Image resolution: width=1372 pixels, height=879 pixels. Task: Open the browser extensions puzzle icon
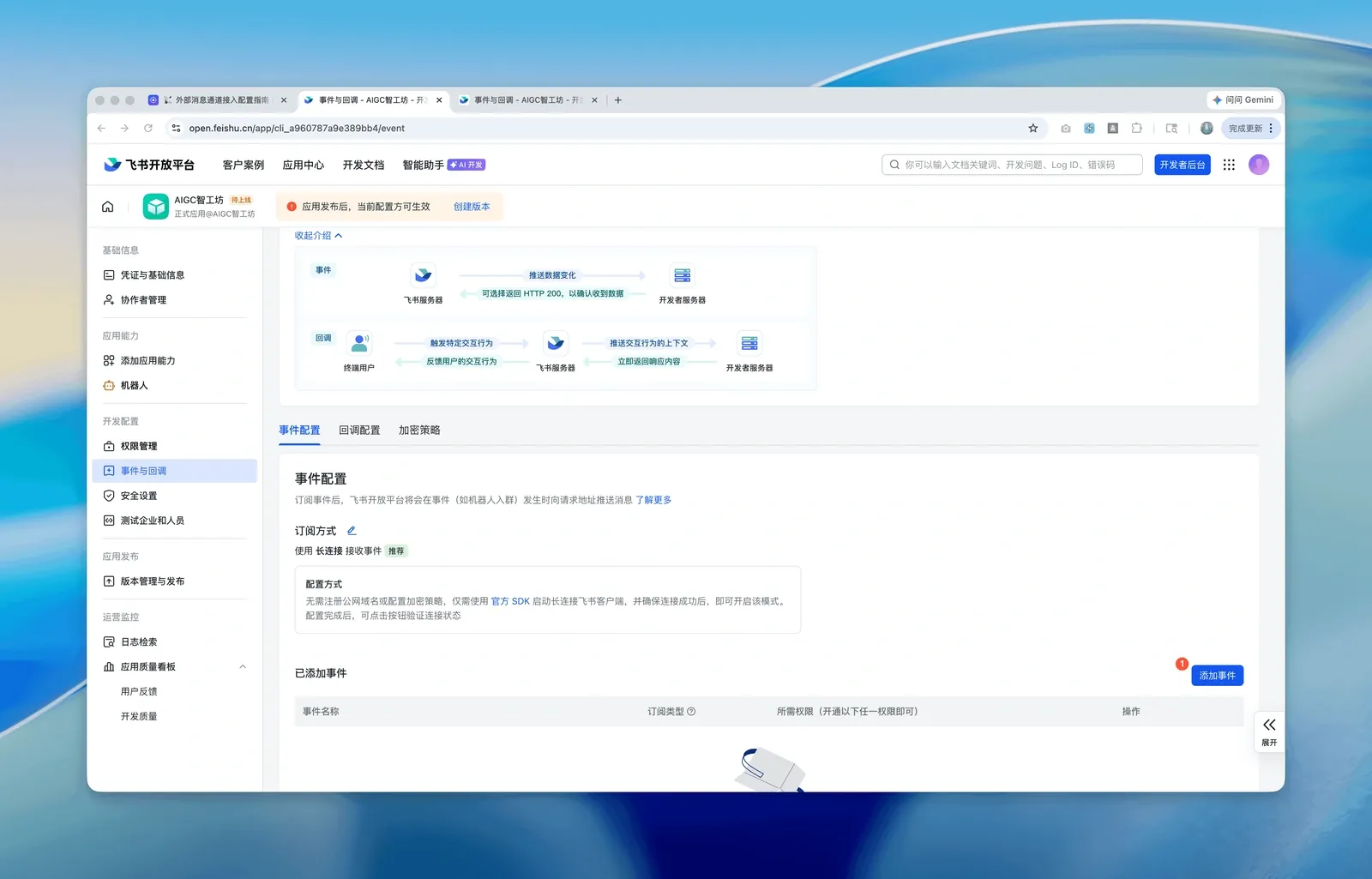1137,129
